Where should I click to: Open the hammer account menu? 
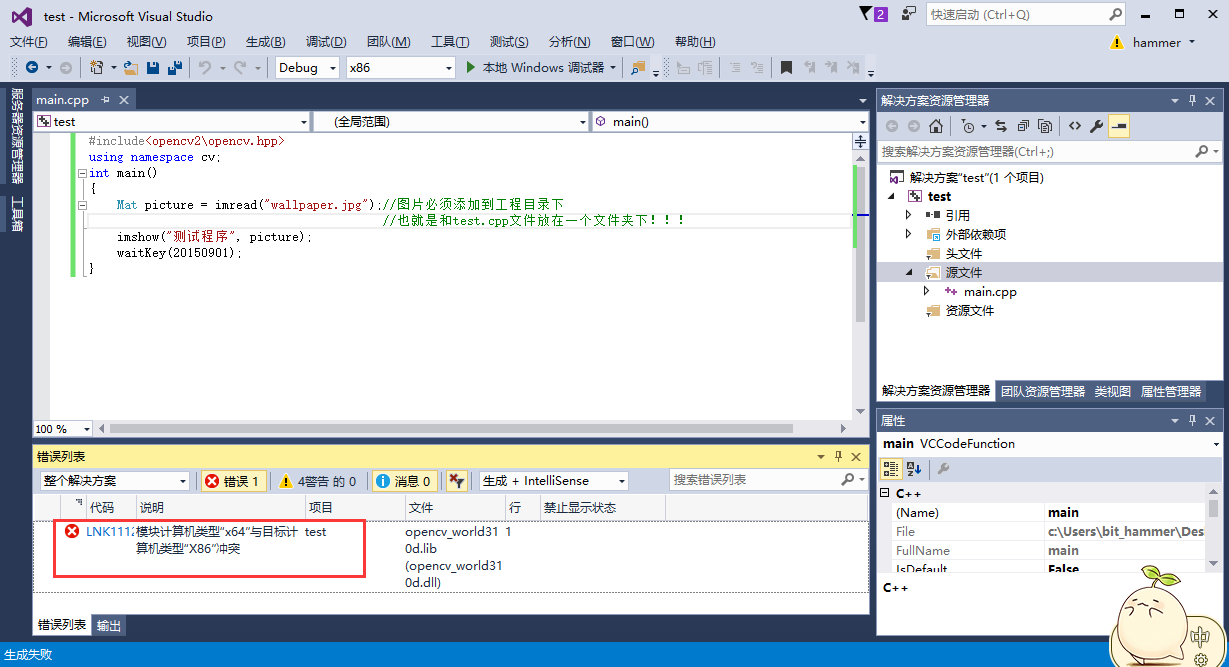coord(1163,43)
